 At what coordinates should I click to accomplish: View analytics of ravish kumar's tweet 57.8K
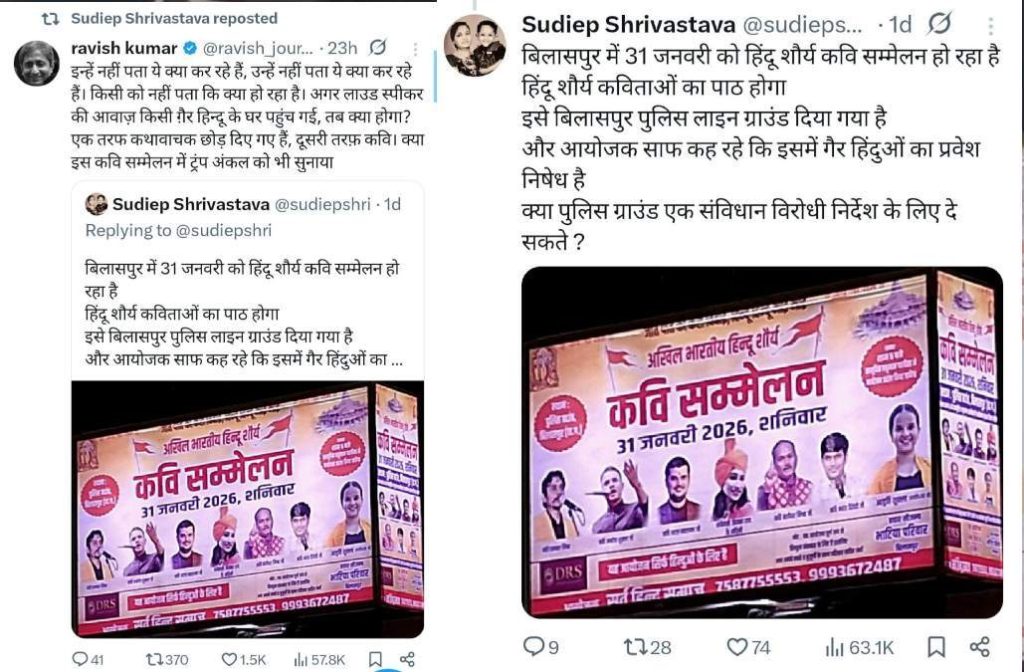click(319, 660)
